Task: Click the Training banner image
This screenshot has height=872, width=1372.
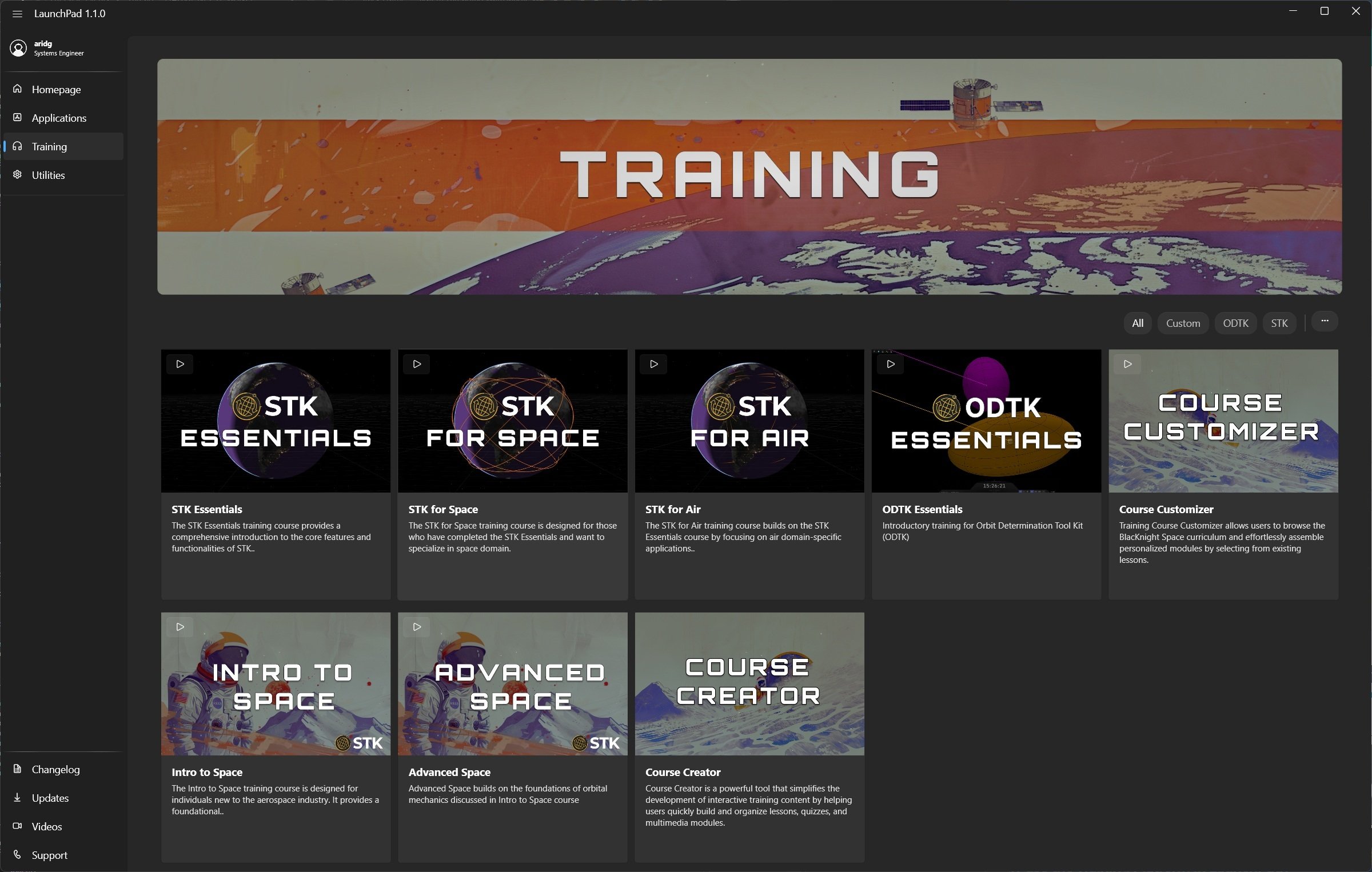Action: coord(749,177)
